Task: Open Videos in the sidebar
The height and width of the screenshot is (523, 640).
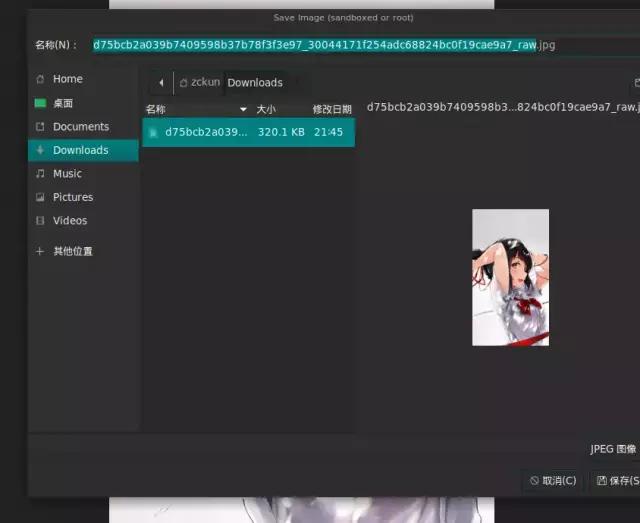Action: (x=84, y=220)
